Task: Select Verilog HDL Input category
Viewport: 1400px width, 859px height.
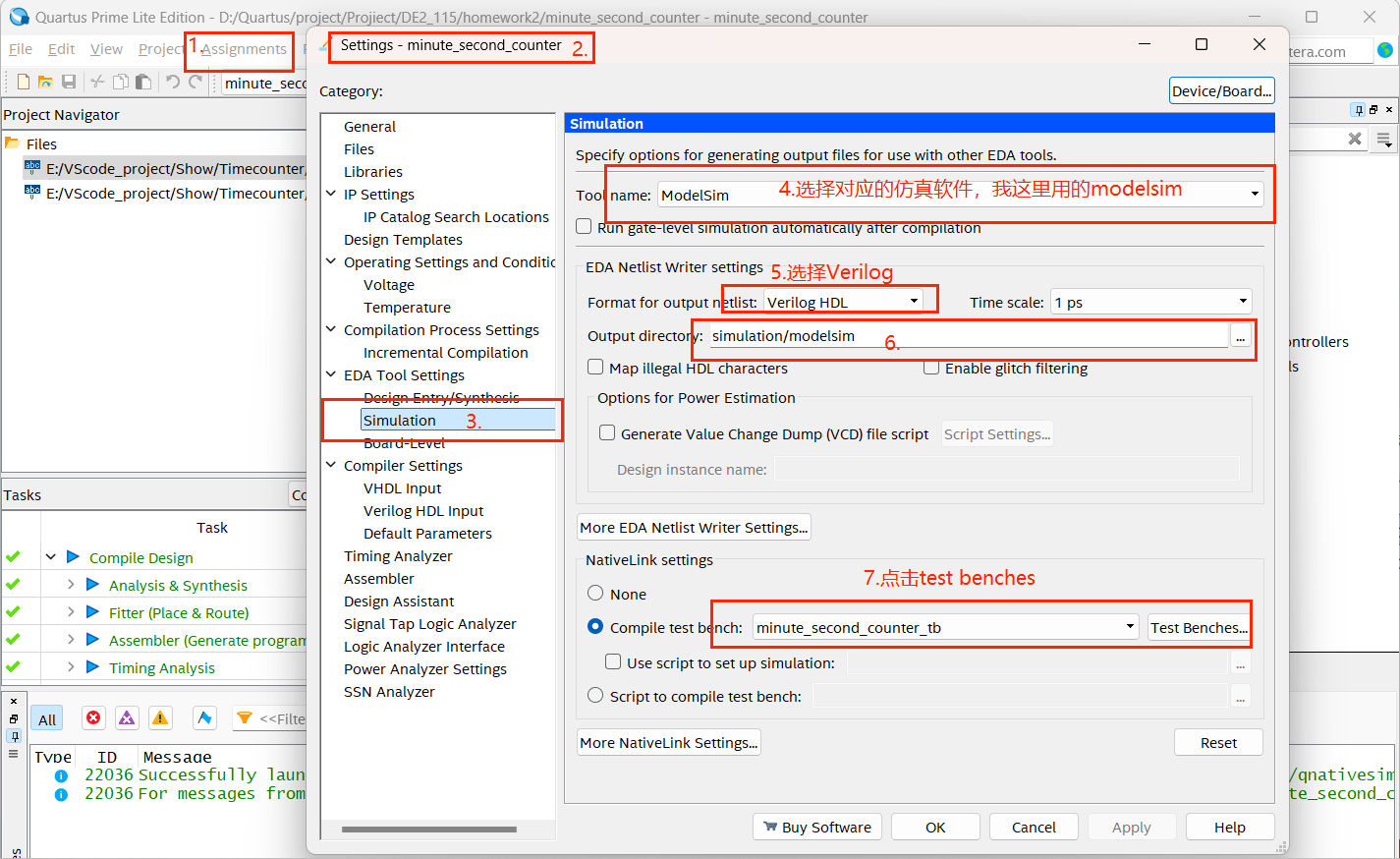Action: (423, 510)
